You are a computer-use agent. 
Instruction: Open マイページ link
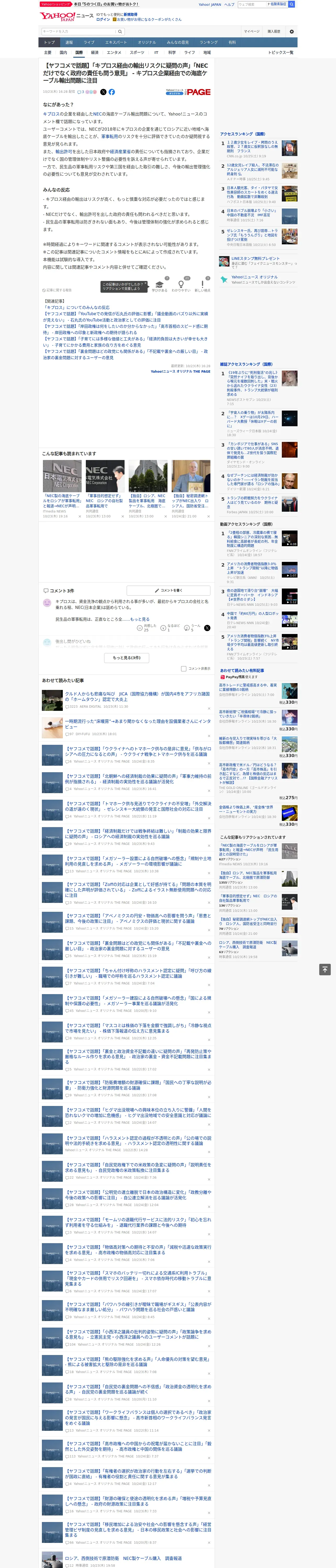pos(251,32)
